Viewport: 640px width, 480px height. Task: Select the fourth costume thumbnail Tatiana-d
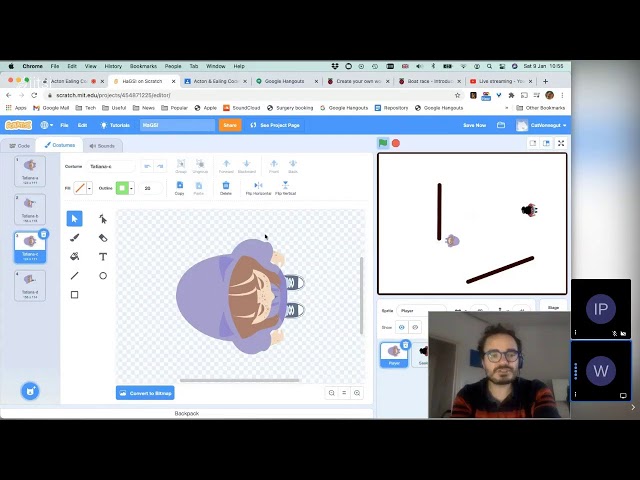pyautogui.click(x=30, y=285)
